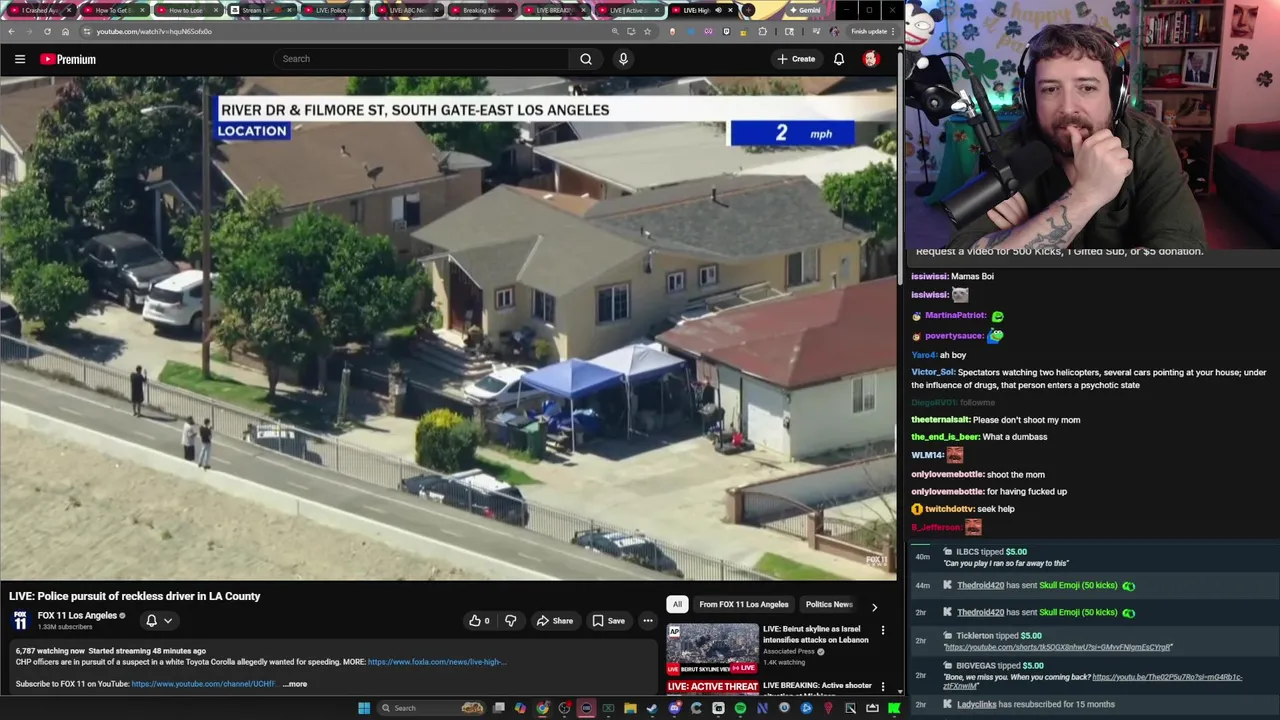Expand FOX 11 notification bell dropdown
The height and width of the screenshot is (720, 1280).
tap(159, 621)
